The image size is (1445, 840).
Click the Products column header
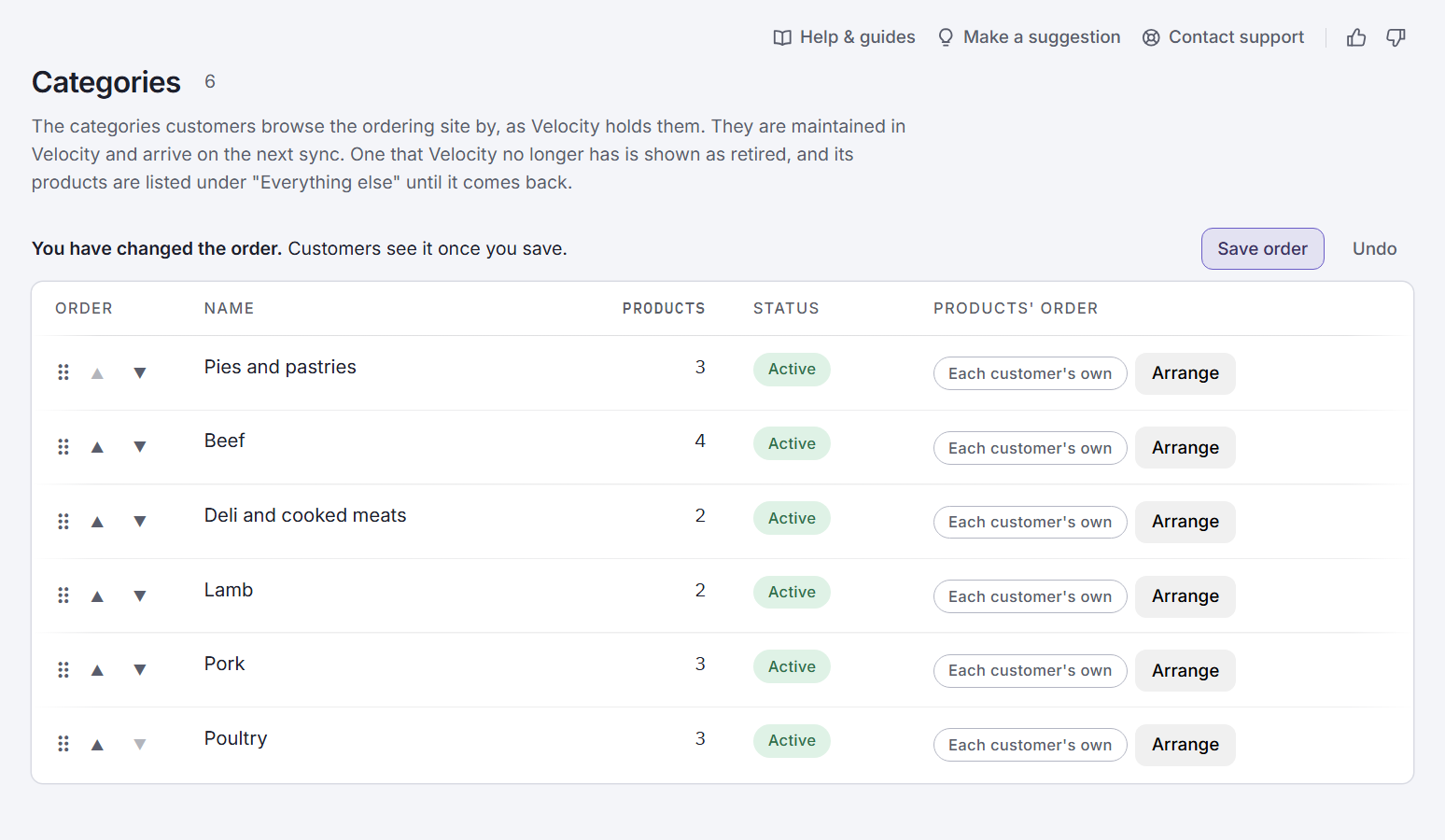pyautogui.click(x=664, y=308)
